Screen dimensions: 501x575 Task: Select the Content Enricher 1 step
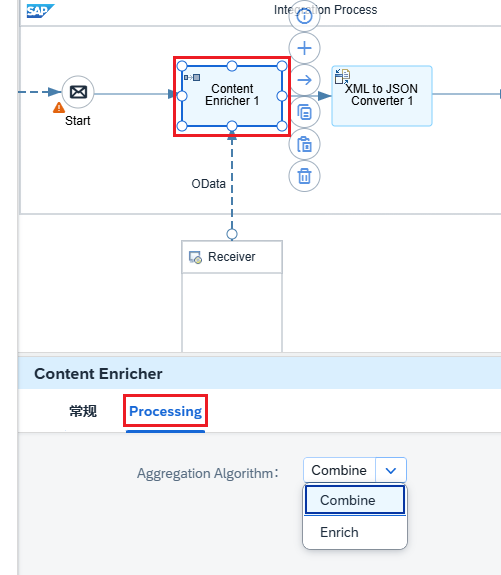232,96
